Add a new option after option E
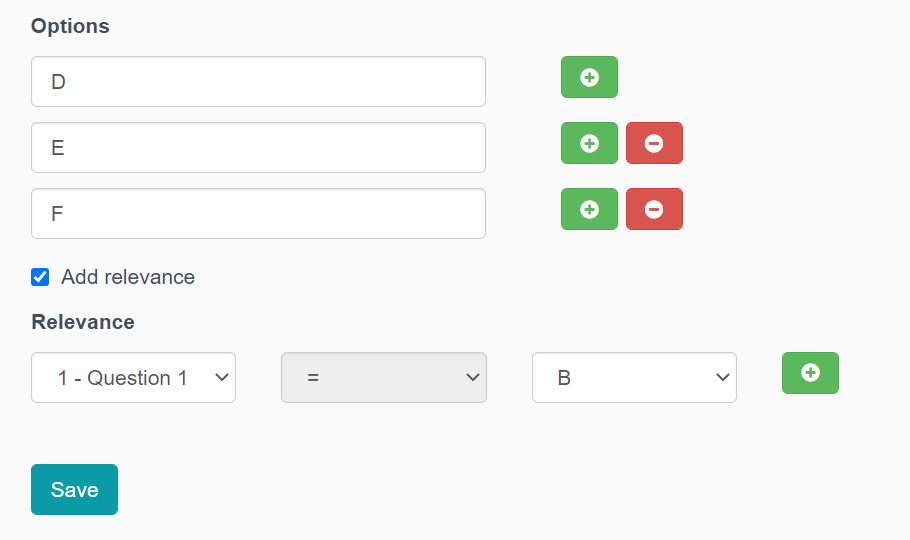Viewport: 910px width, 540px height. [589, 143]
